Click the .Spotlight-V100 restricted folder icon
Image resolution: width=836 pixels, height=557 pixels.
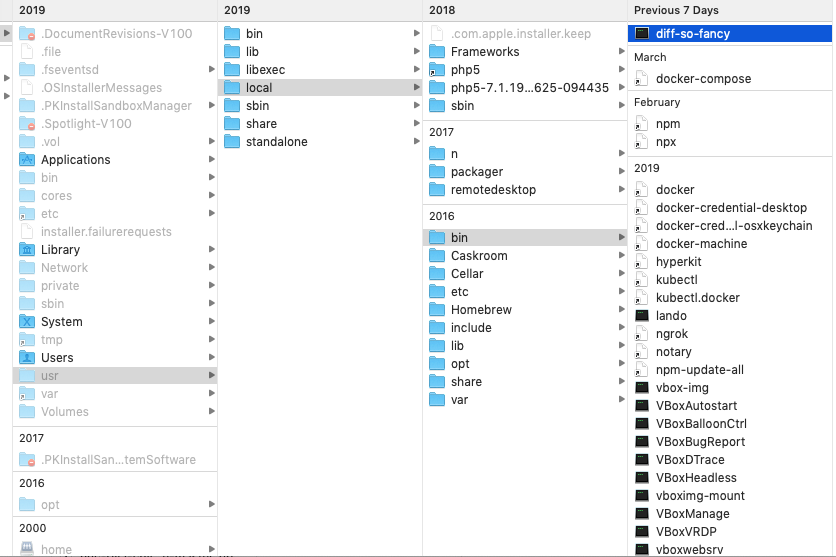[x=27, y=124]
